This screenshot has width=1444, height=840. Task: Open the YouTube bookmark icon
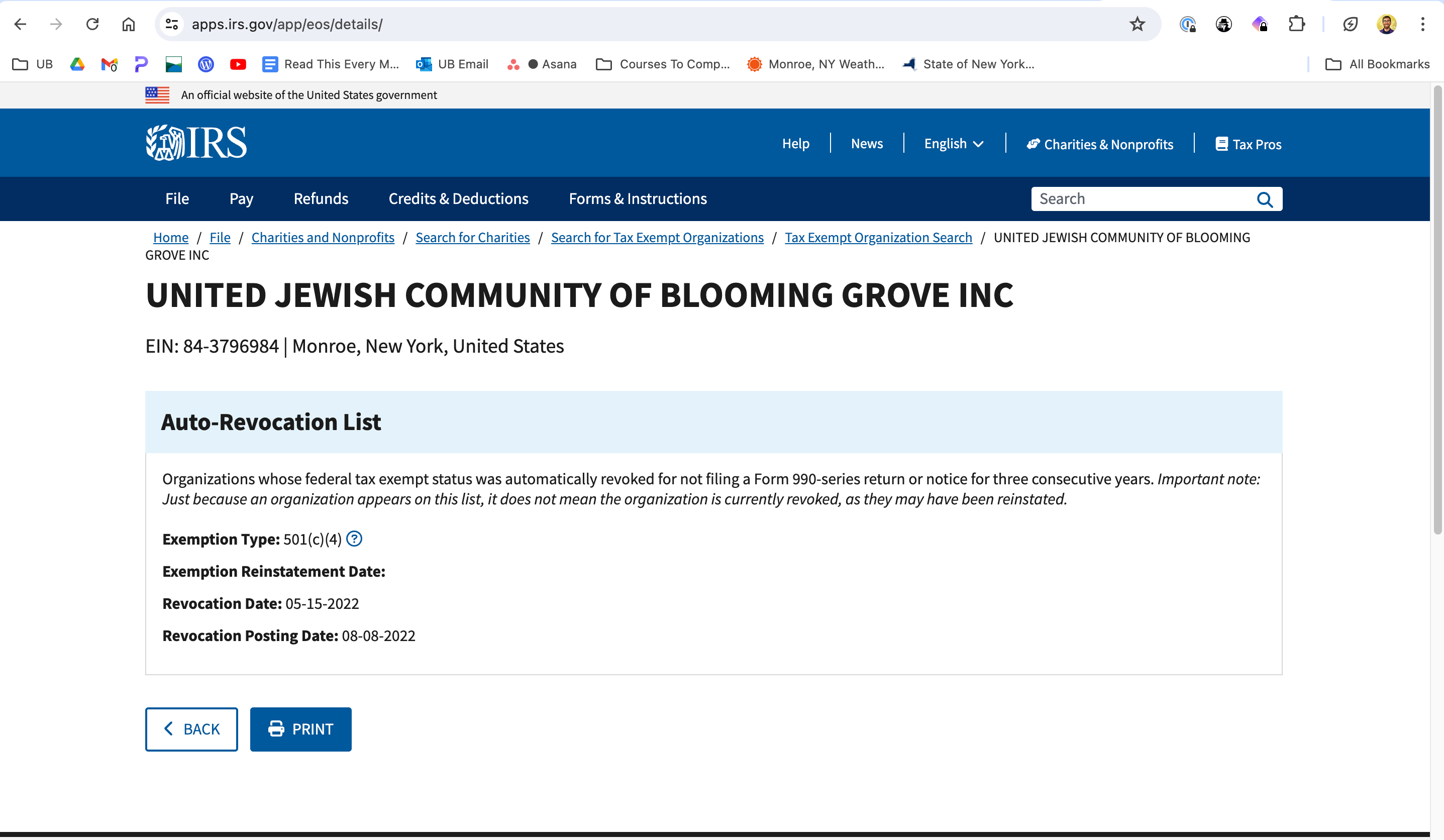(x=238, y=64)
